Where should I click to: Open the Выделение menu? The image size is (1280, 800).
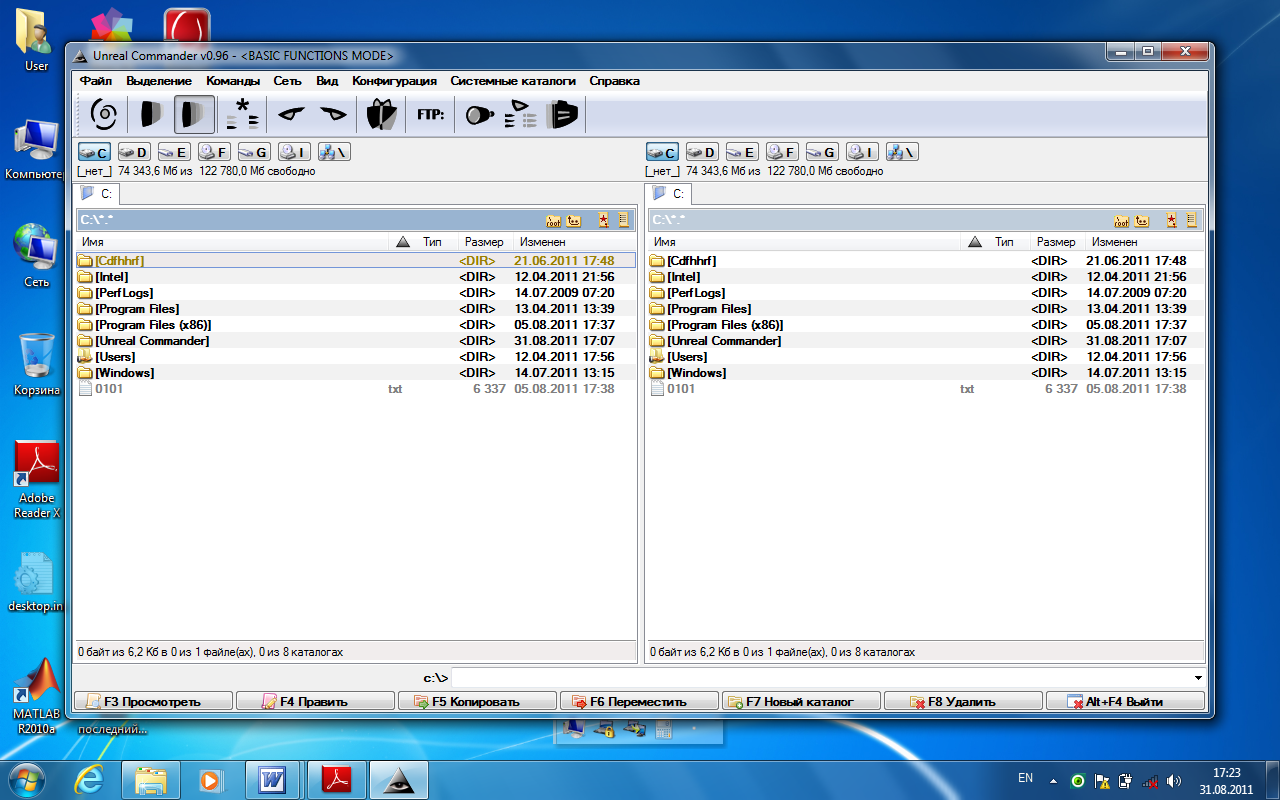tap(159, 81)
